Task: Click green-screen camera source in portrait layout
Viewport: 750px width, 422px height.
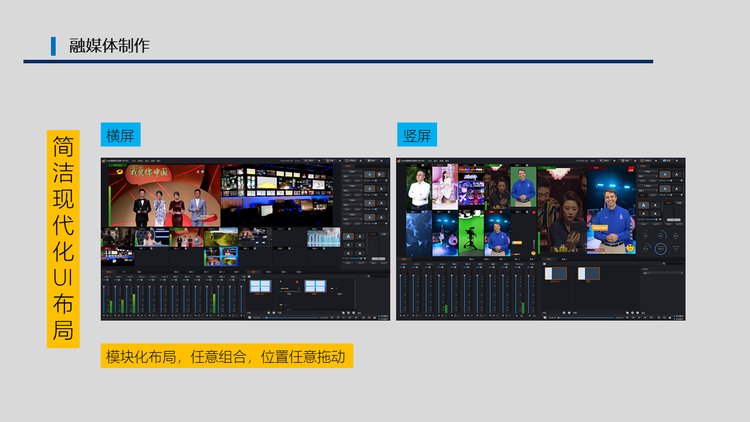Action: click(x=471, y=231)
